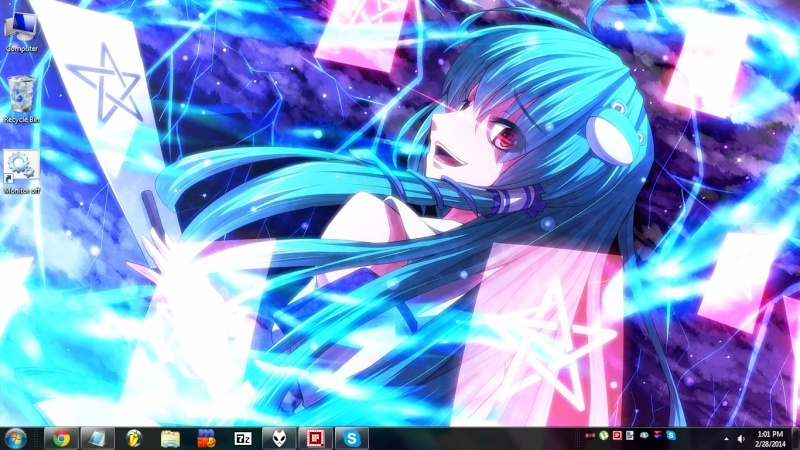The width and height of the screenshot is (800, 450).
Task: Open 7-Zip from the taskbar
Action: pyautogui.click(x=243, y=438)
